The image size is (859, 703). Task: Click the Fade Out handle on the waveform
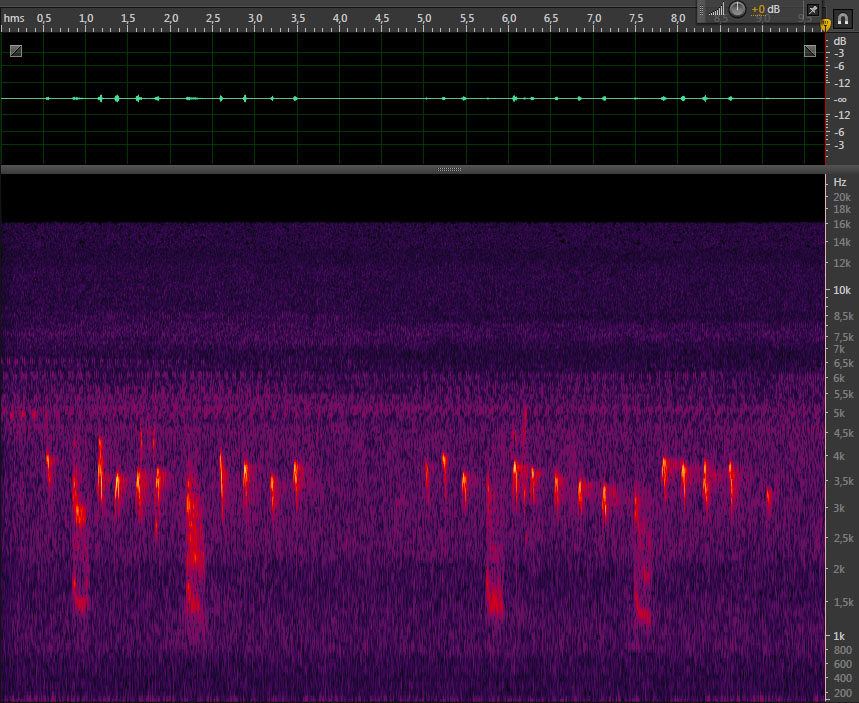(x=810, y=51)
